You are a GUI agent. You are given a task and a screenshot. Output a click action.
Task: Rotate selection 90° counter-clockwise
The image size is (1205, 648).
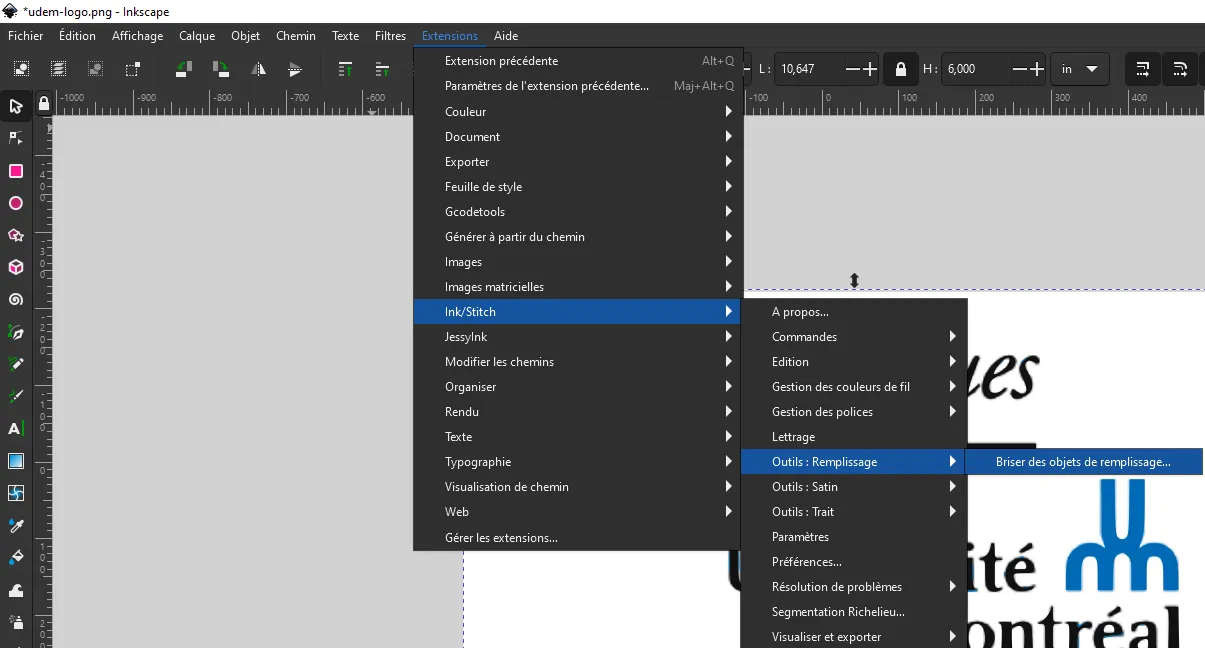pos(184,69)
